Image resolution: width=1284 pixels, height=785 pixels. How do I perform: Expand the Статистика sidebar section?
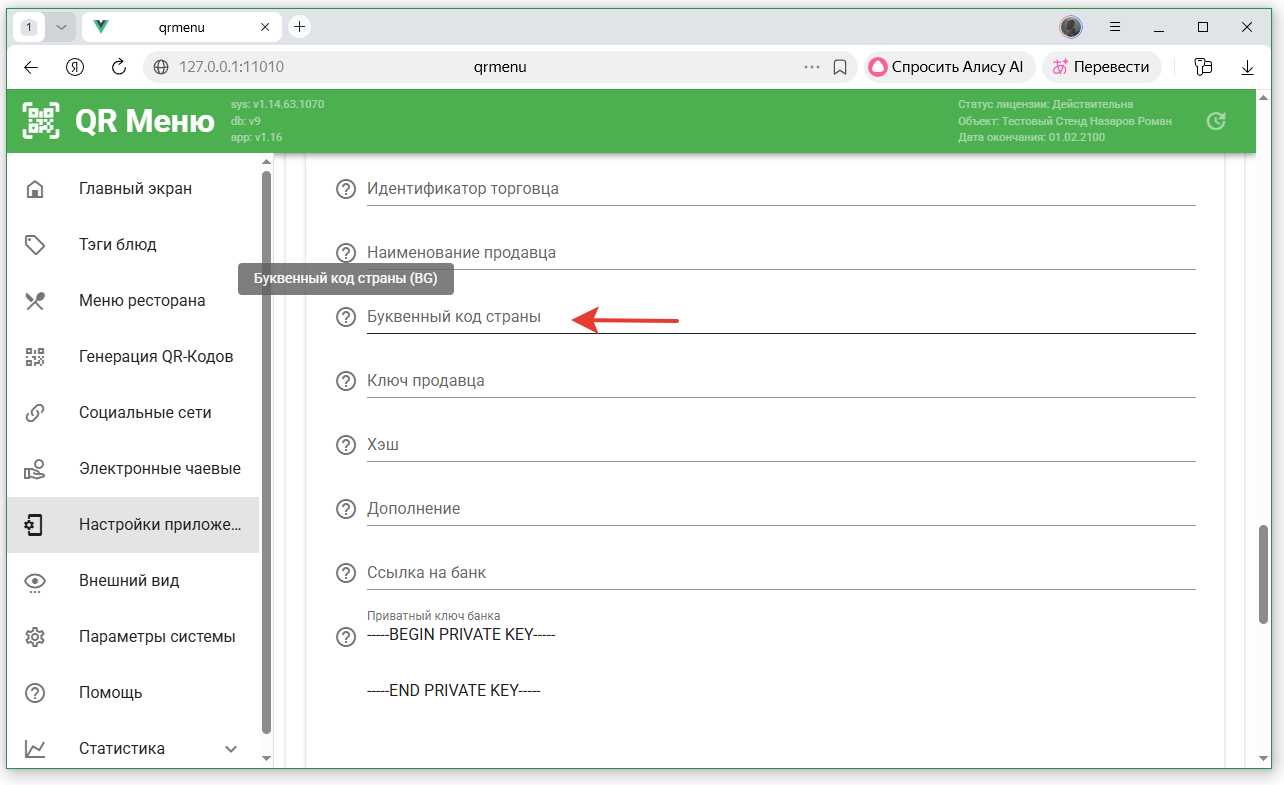point(231,749)
